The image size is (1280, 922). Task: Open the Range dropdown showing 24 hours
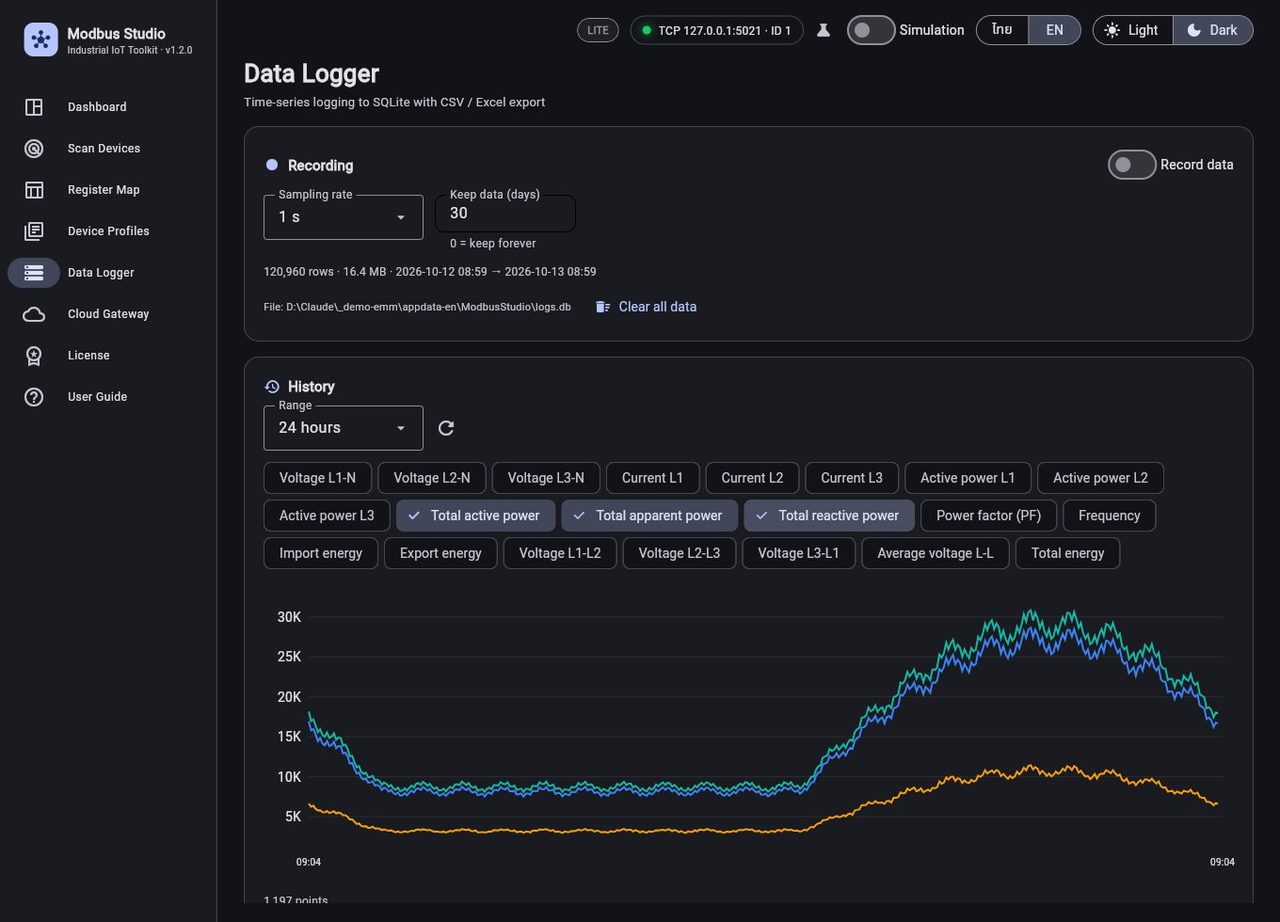click(x=343, y=428)
